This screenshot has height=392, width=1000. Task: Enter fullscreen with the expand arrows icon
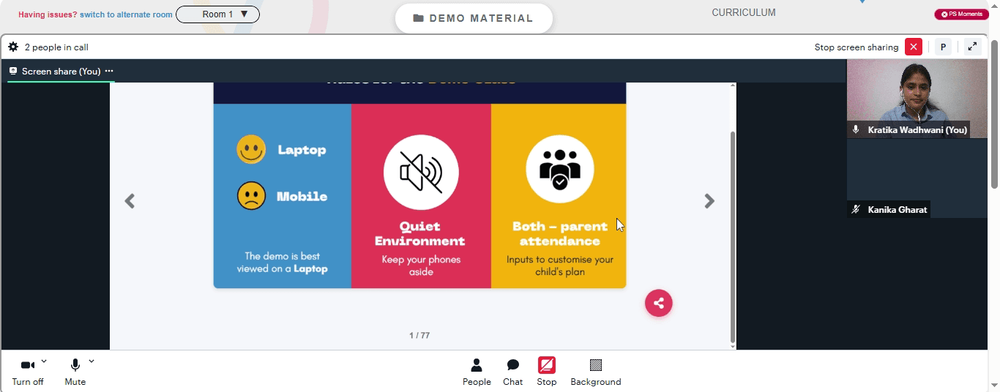(x=972, y=47)
